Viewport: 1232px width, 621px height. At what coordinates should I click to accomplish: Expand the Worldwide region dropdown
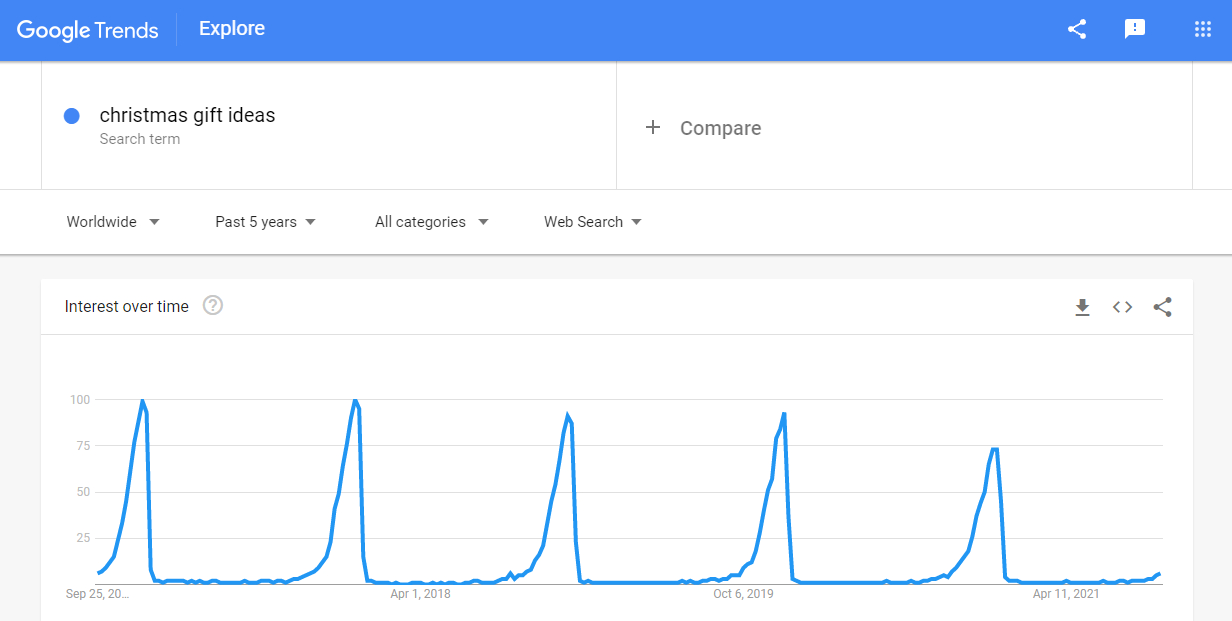[x=113, y=222]
